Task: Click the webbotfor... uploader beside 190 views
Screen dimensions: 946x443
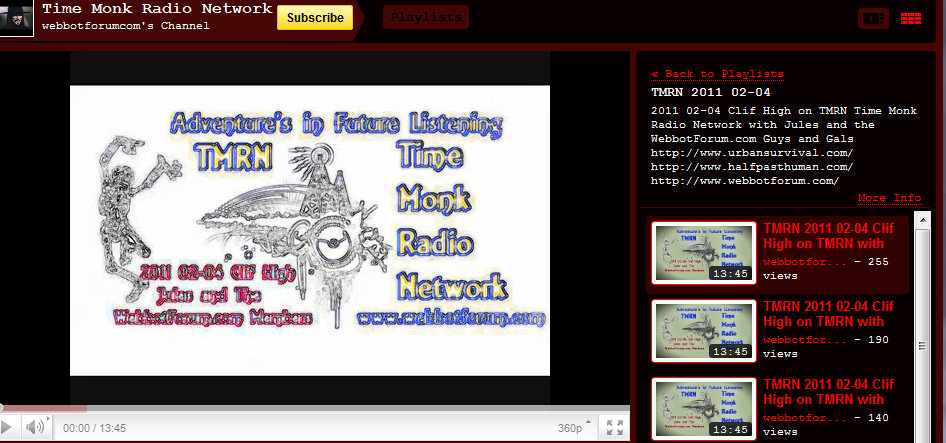Action: pyautogui.click(x=805, y=340)
